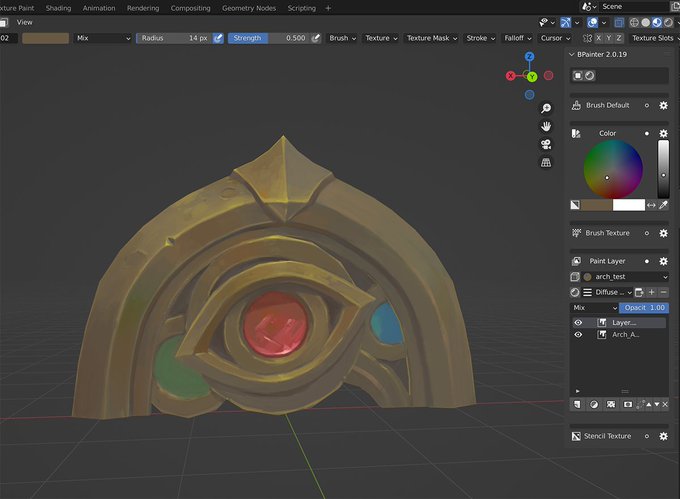Viewport: 680px width, 499px height.
Task: Open the arch_test material dropdown
Action: [x=625, y=277]
